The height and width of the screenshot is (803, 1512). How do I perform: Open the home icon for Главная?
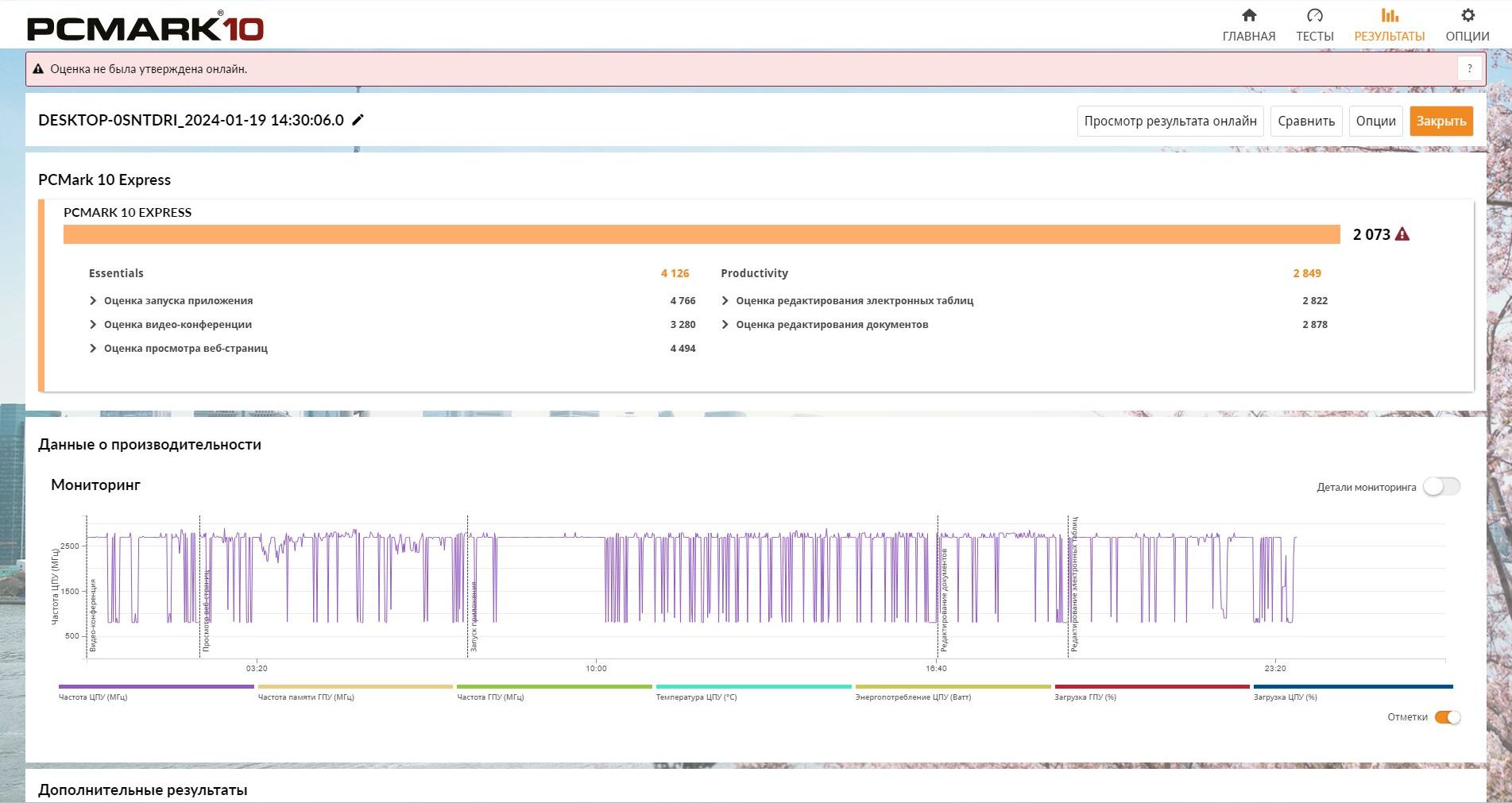pos(1248,15)
